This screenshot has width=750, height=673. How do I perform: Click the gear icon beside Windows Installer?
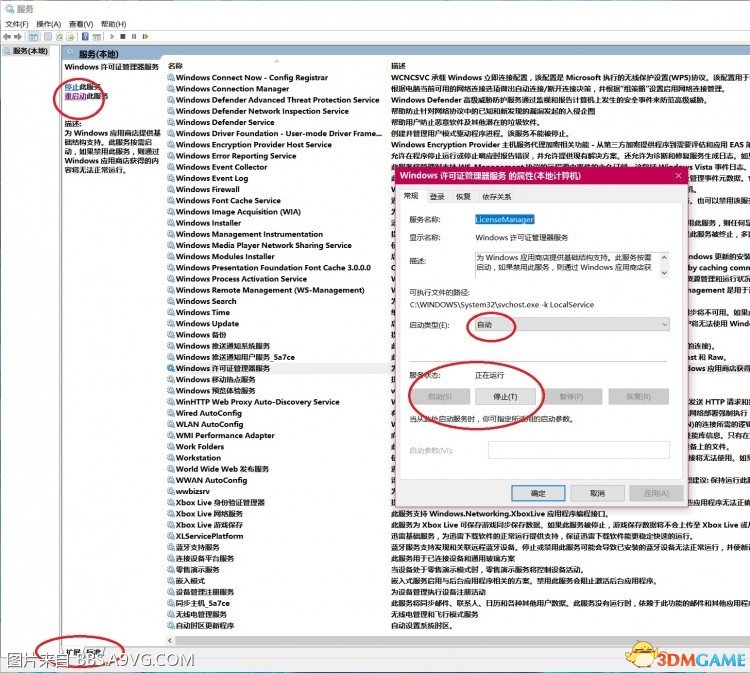171,222
